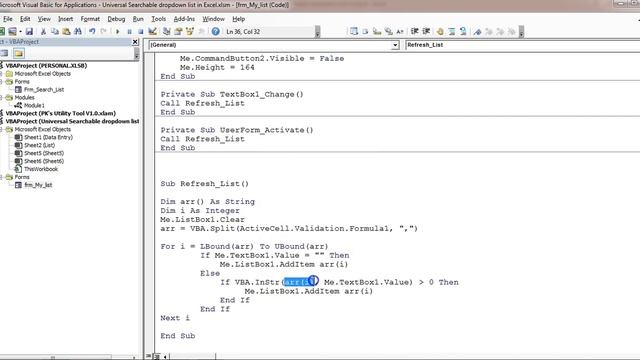Open the File menu
Image resolution: width=640 pixels, height=360 pixels.
coord(8,19)
